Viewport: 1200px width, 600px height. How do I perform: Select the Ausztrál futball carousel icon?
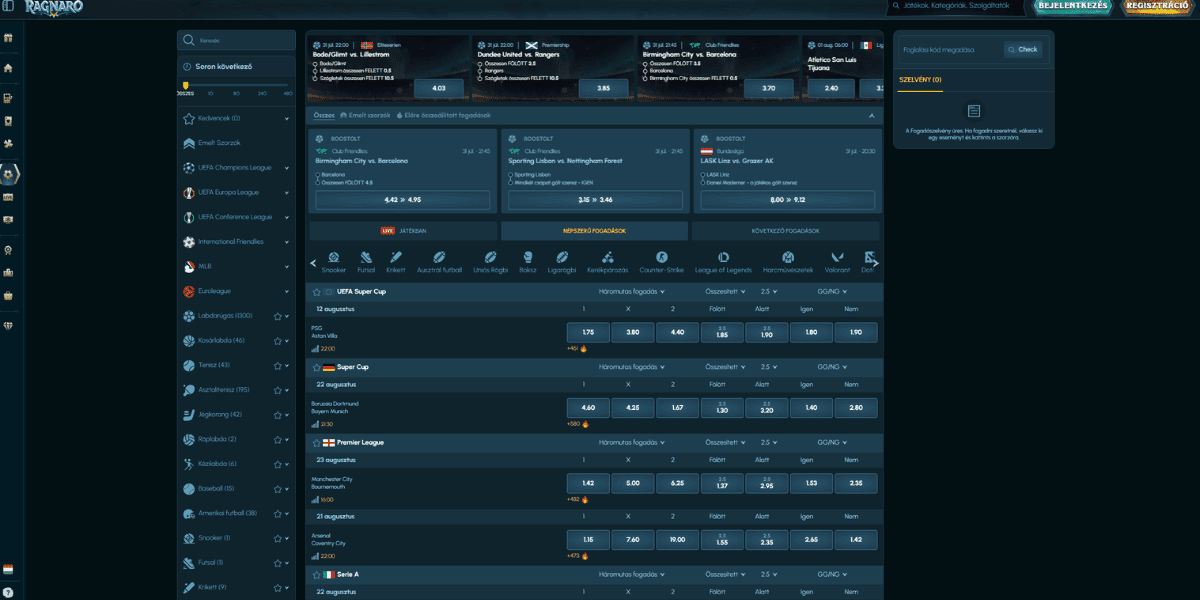coord(439,262)
